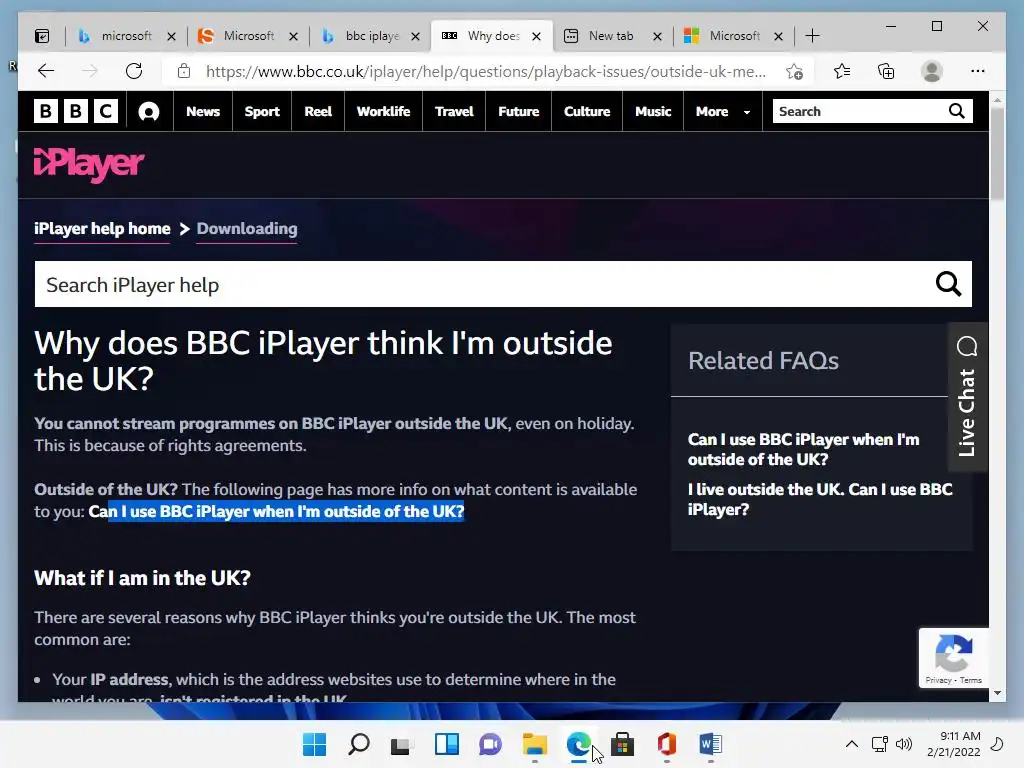Go to iPlayer help home breadcrumb

click(102, 229)
